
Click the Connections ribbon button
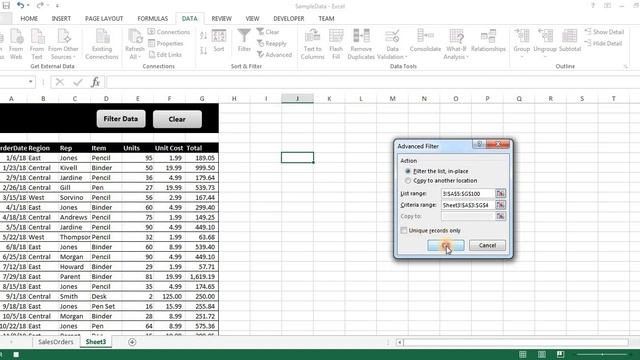coord(169,32)
